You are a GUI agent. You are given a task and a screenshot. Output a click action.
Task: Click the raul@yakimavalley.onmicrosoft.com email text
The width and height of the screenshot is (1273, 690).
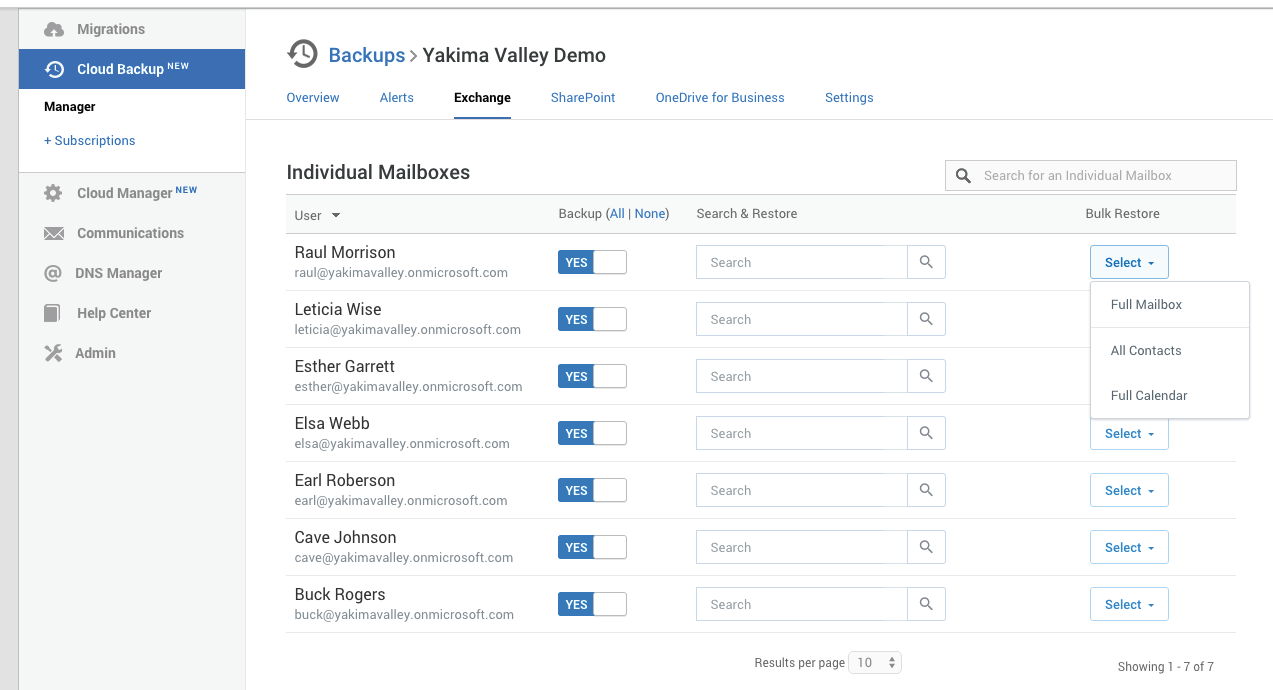(x=401, y=272)
